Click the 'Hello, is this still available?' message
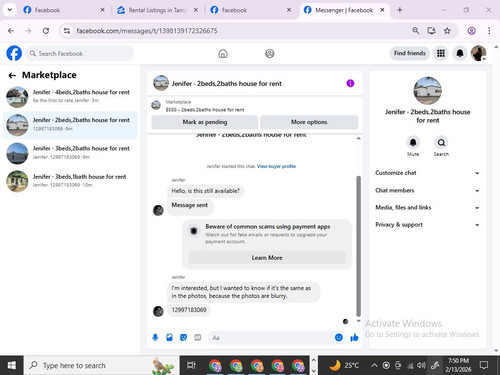The image size is (500, 375). click(205, 191)
